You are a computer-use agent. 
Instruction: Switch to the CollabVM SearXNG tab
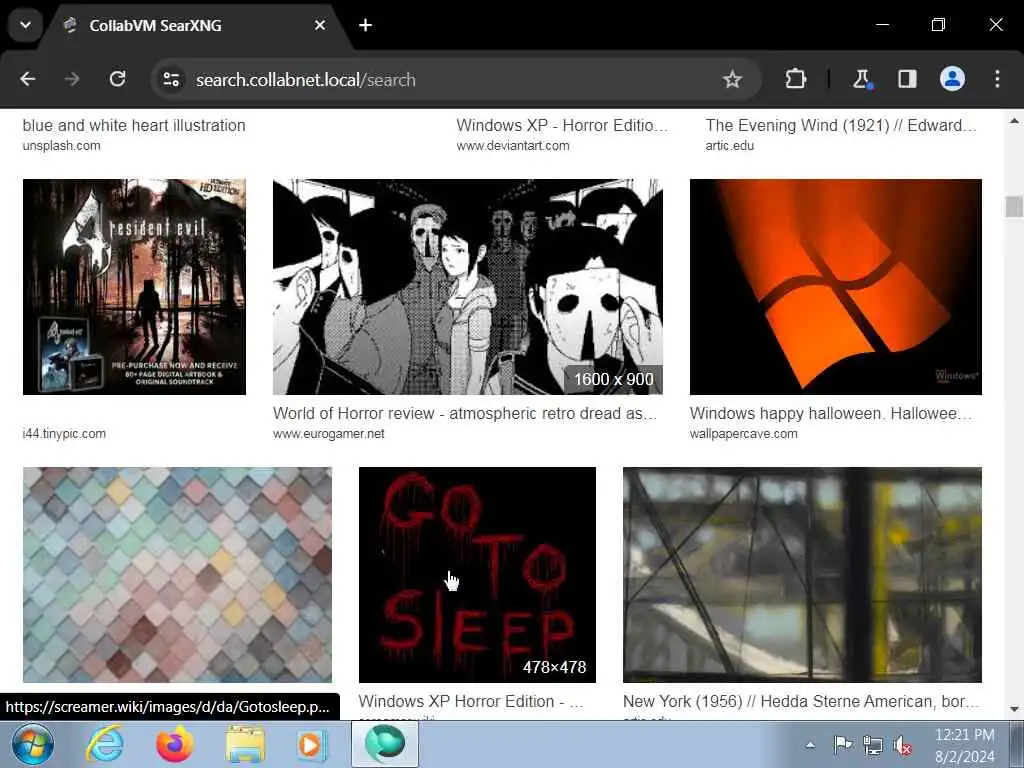point(189,25)
